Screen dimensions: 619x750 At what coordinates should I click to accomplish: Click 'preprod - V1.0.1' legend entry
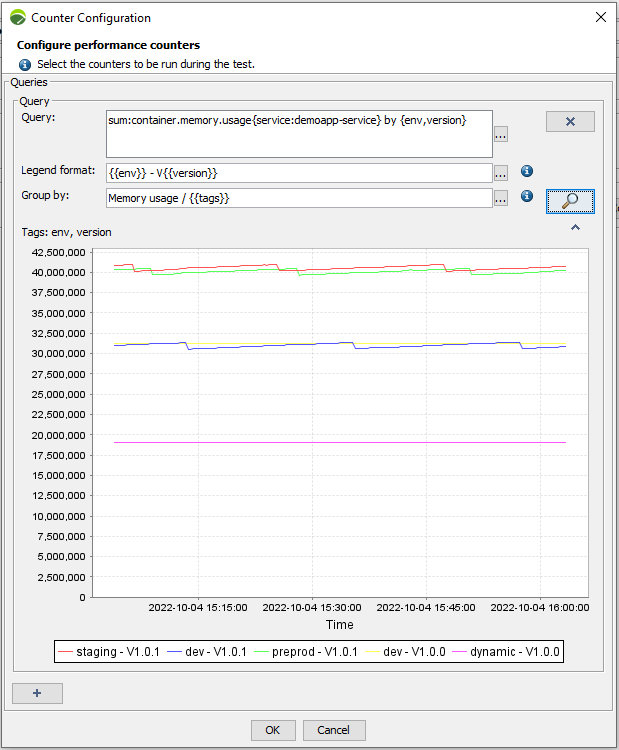[311, 652]
